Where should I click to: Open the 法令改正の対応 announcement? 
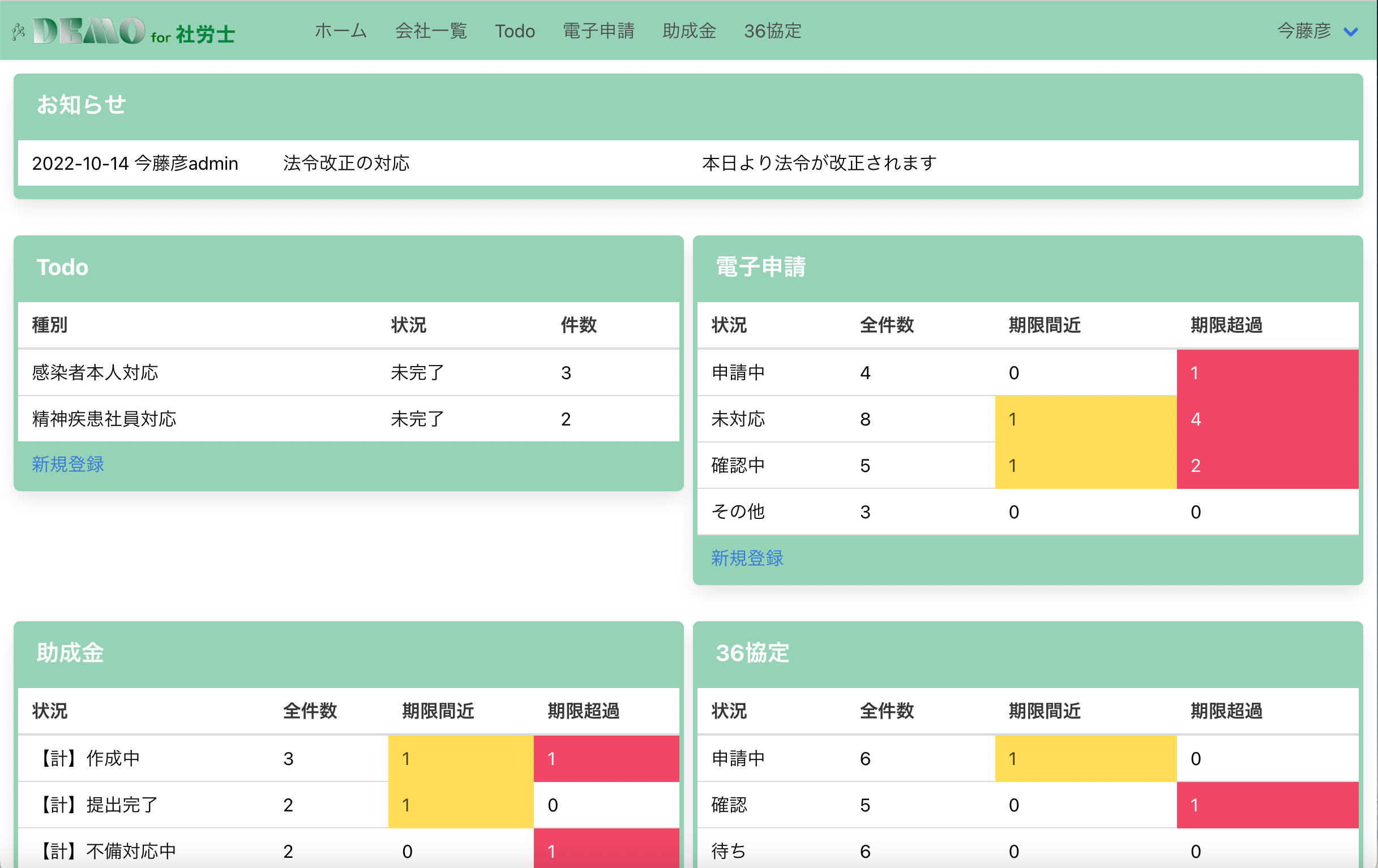346,163
